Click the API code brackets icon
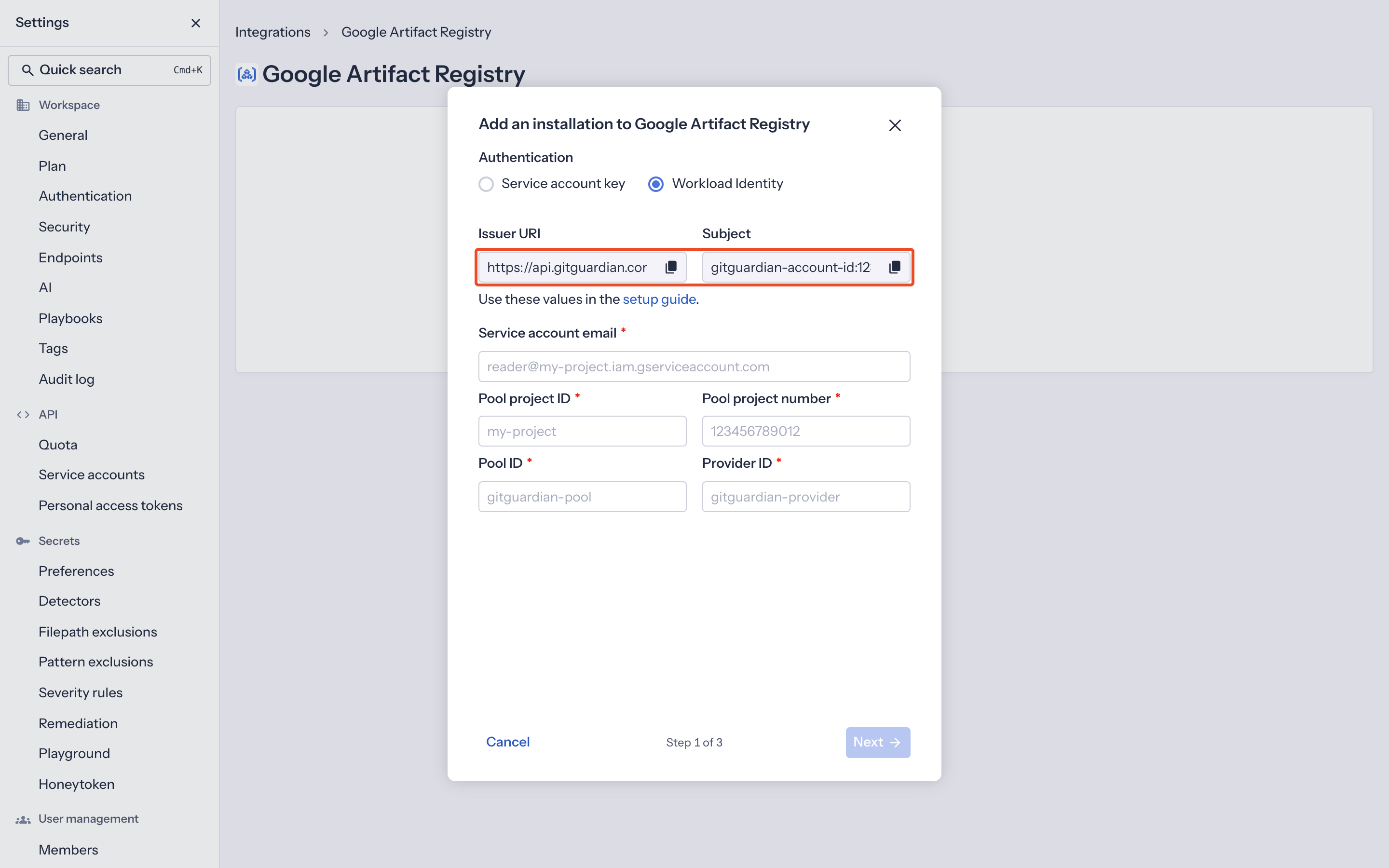The image size is (1389, 868). [x=23, y=415]
